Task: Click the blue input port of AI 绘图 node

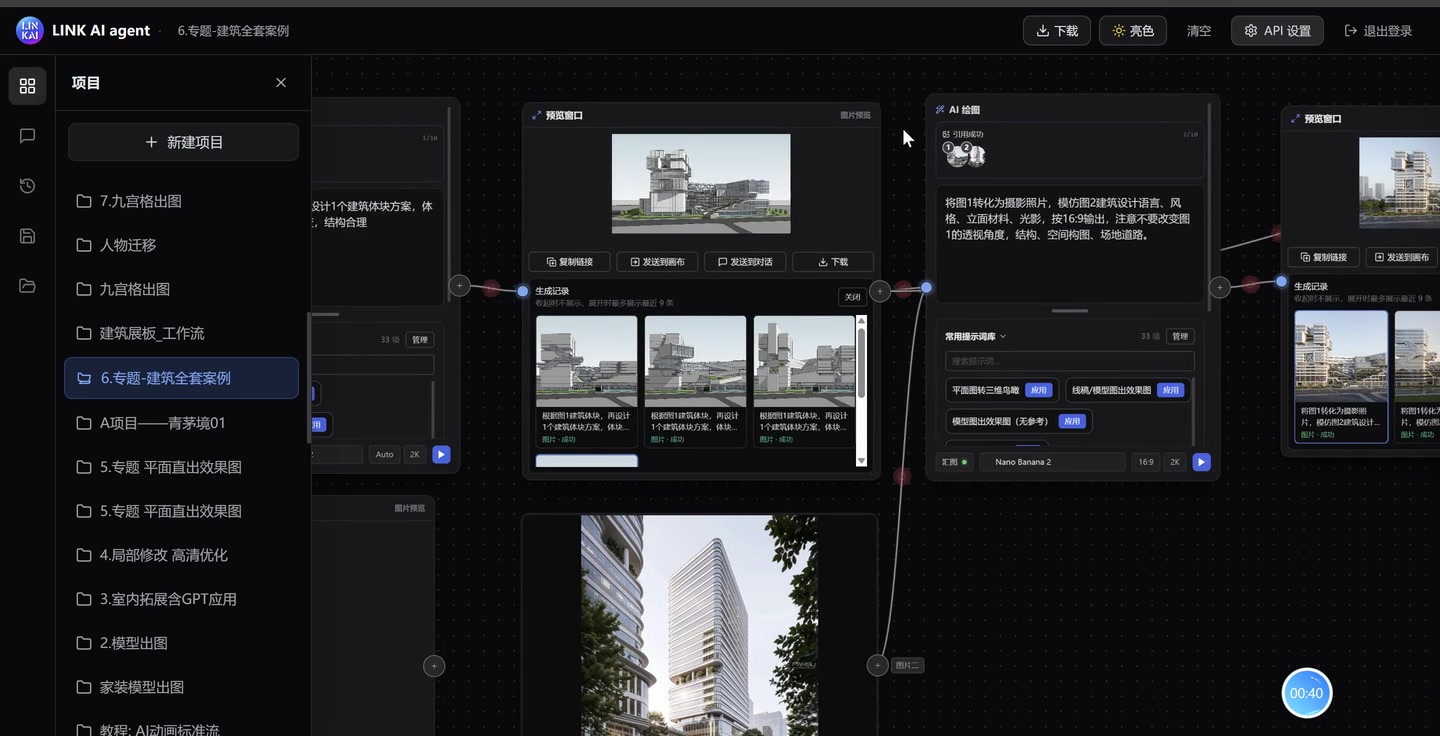Action: coord(927,288)
